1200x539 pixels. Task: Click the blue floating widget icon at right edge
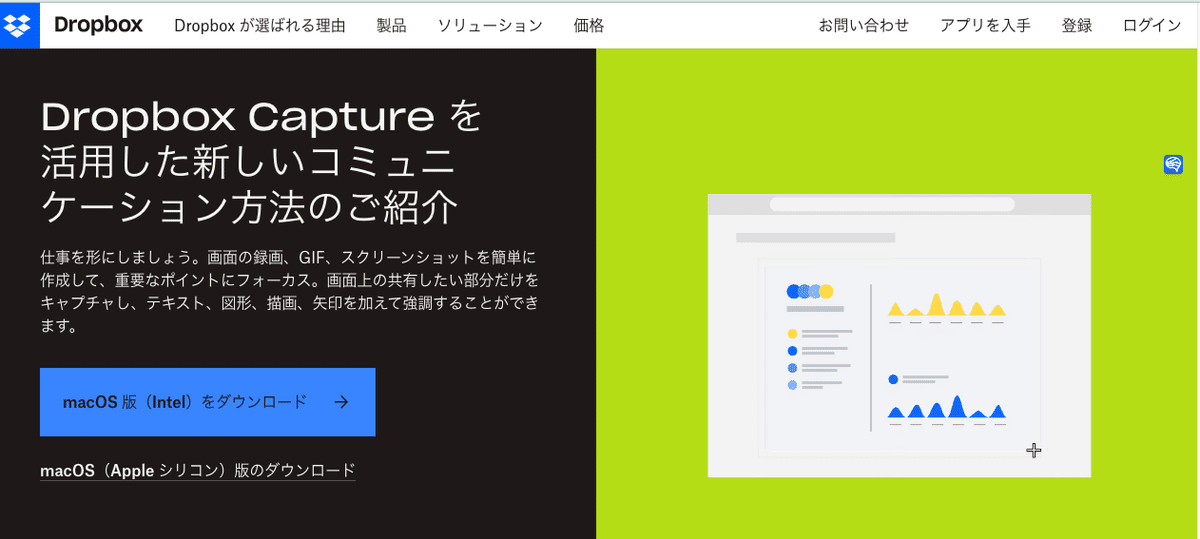pyautogui.click(x=1174, y=165)
